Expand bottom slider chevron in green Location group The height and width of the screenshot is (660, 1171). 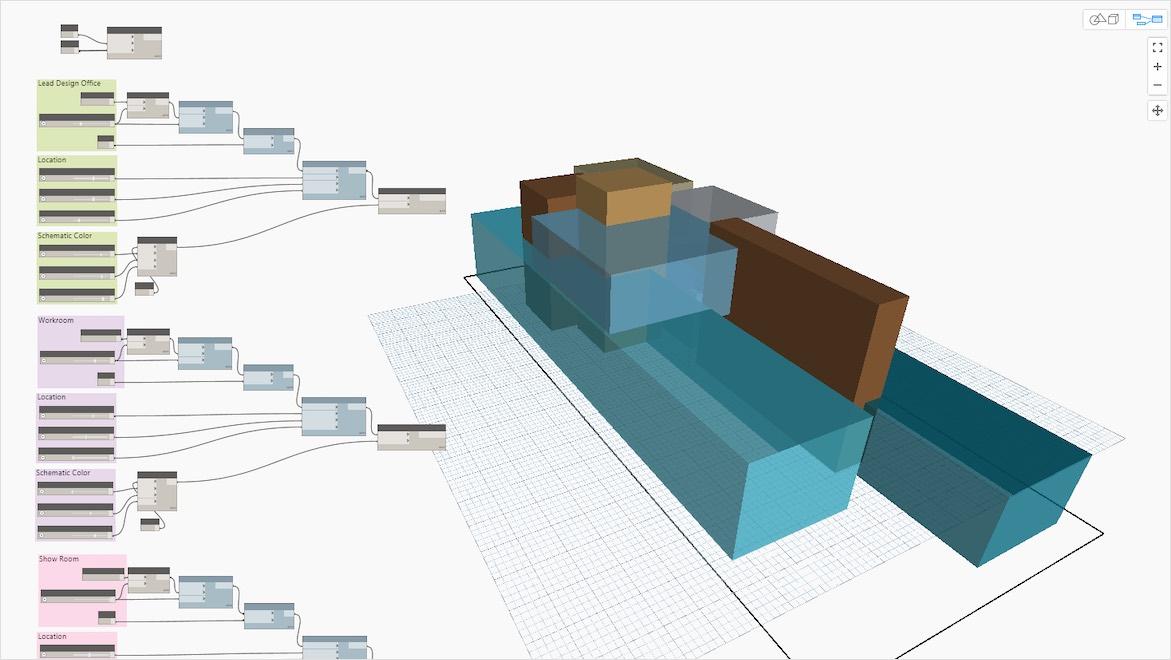click(43, 221)
